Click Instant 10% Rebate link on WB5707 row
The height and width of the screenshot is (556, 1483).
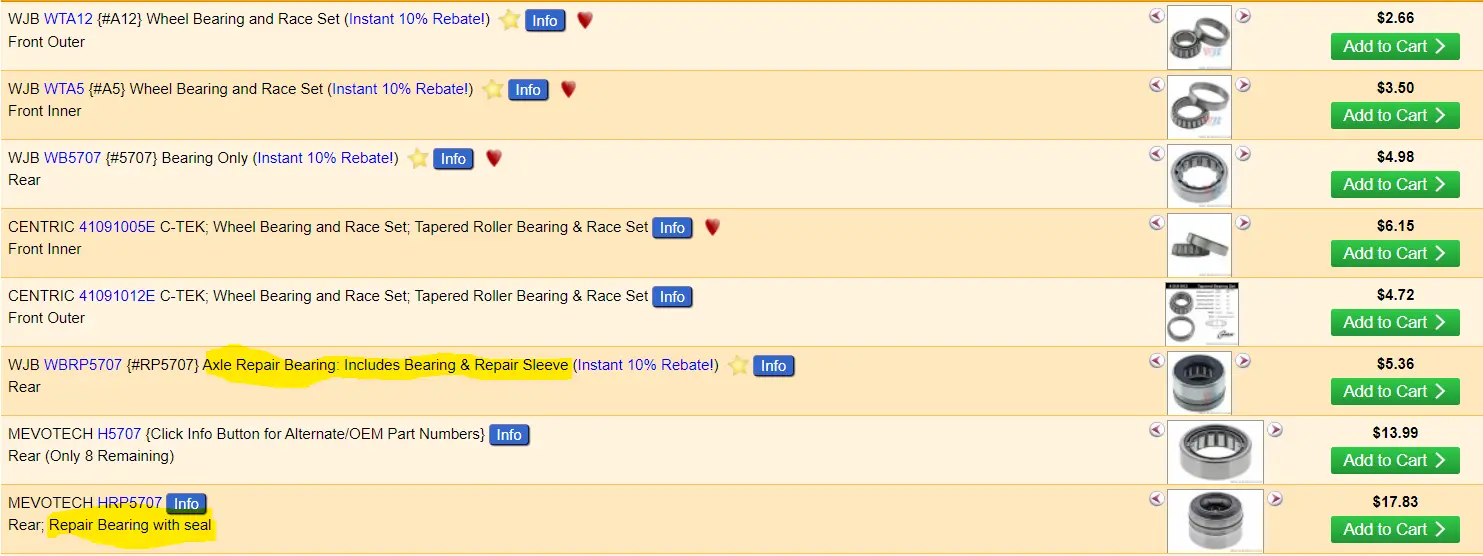click(x=325, y=158)
